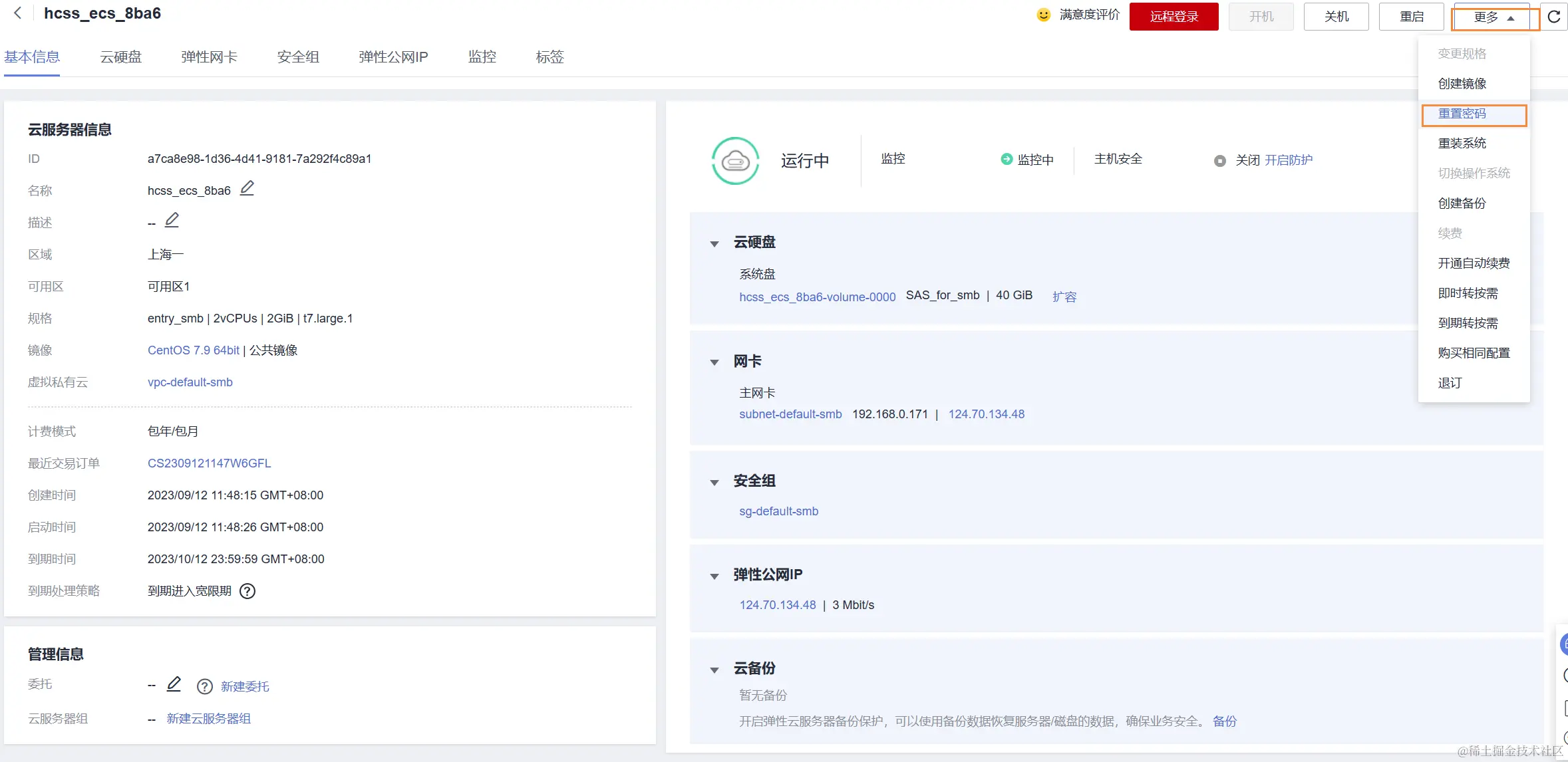Open the CentOS 7.9 64bit image link
This screenshot has width=1568, height=762.
click(193, 350)
